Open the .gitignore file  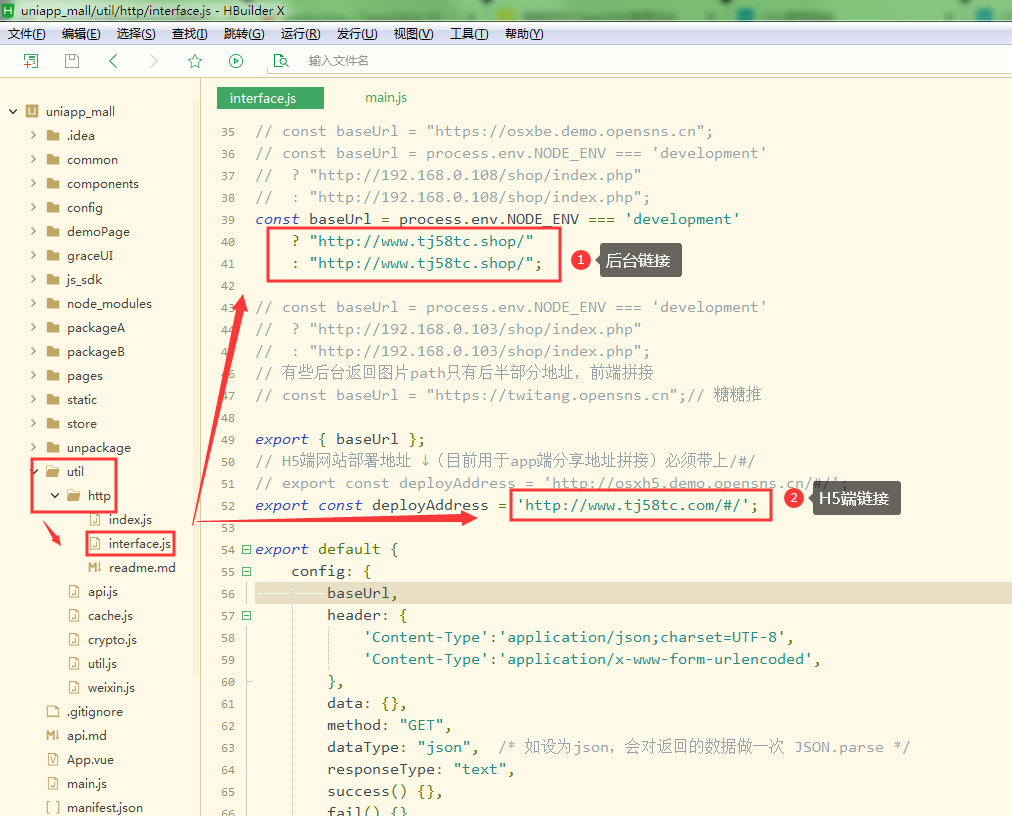coord(94,711)
